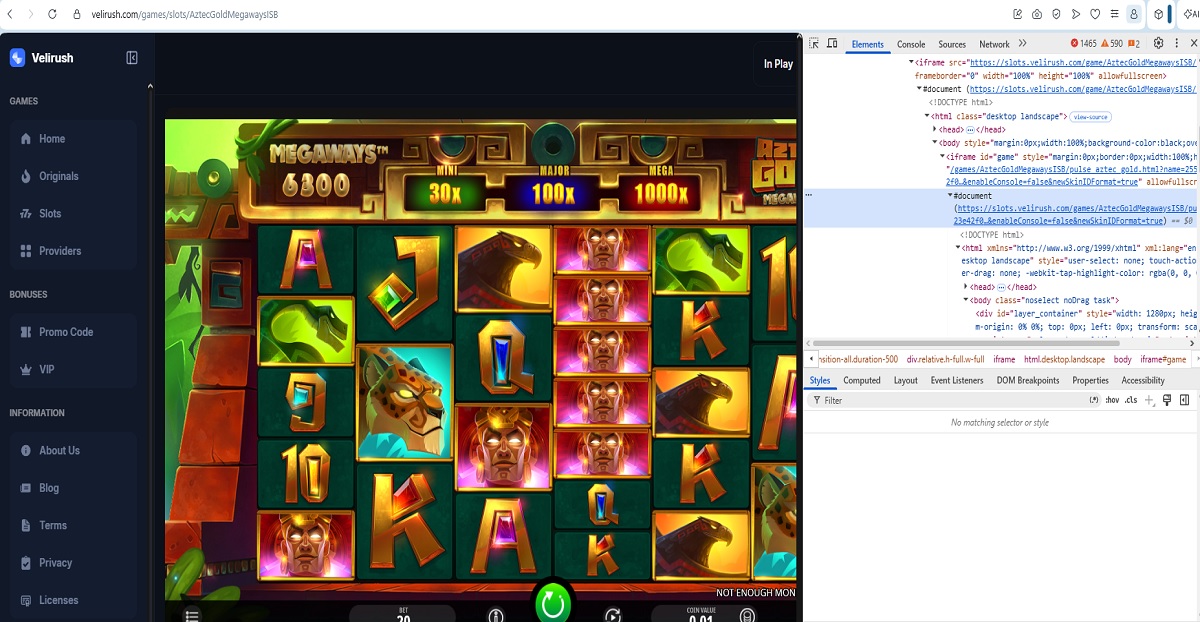Go to Originals in the sidebar
Image resolution: width=1200 pixels, height=622 pixels.
[72, 176]
